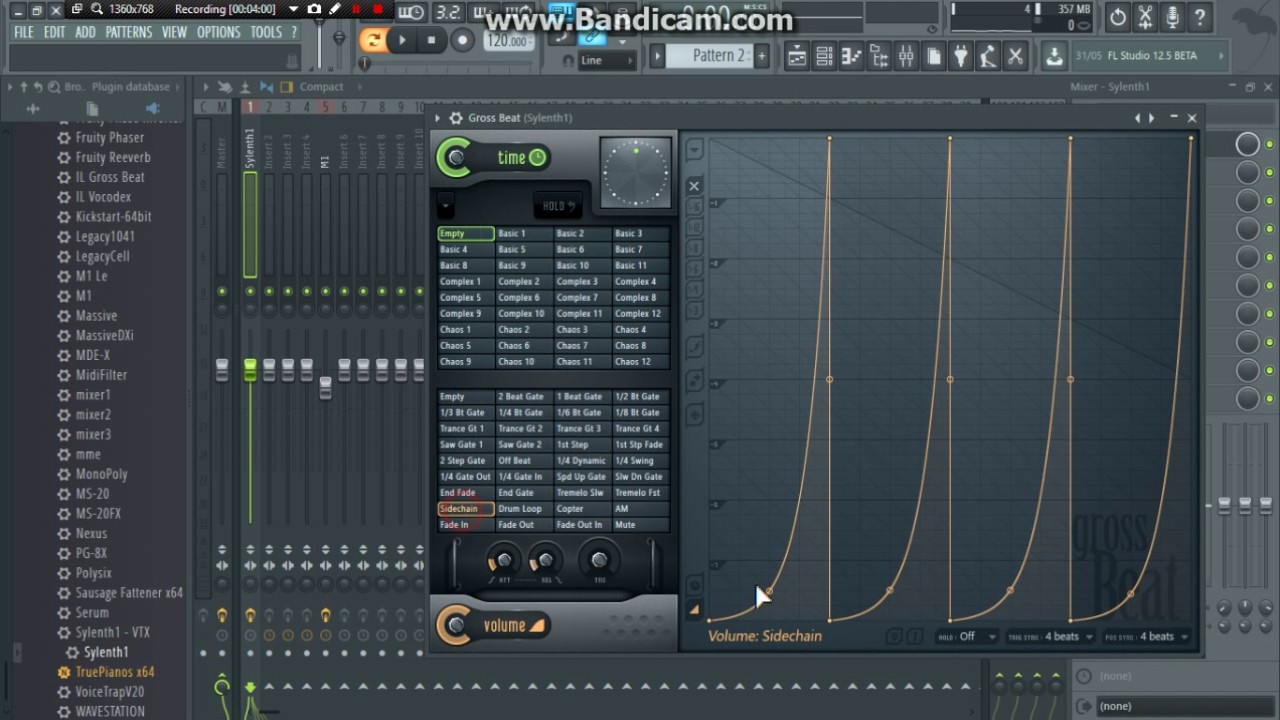Click the stop button in transport
The image size is (1280, 720).
pyautogui.click(x=431, y=40)
